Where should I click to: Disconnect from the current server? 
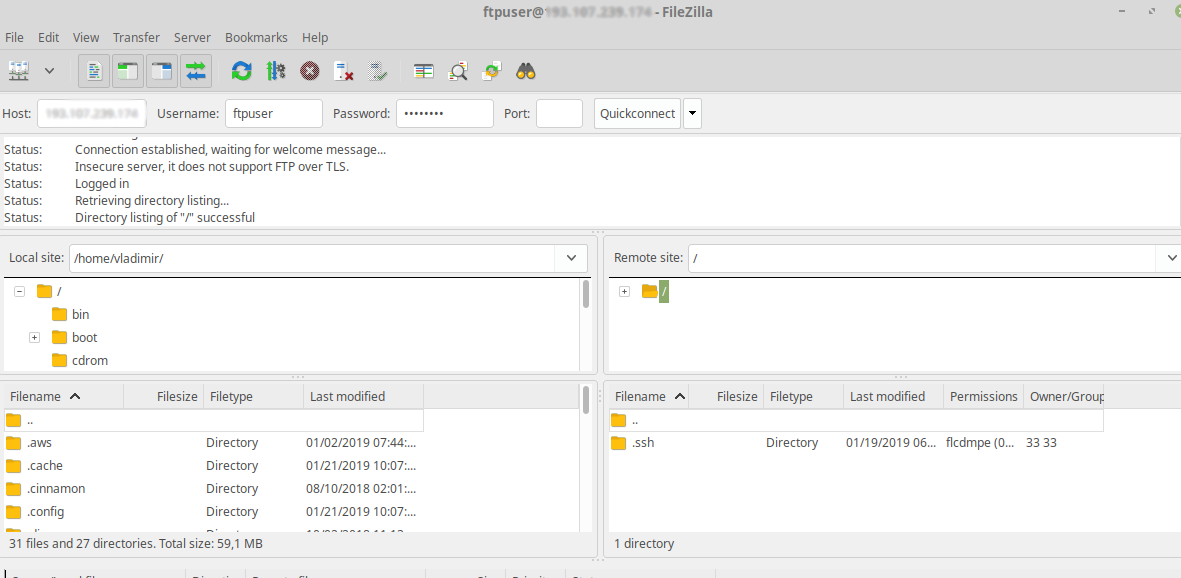[x=343, y=72]
